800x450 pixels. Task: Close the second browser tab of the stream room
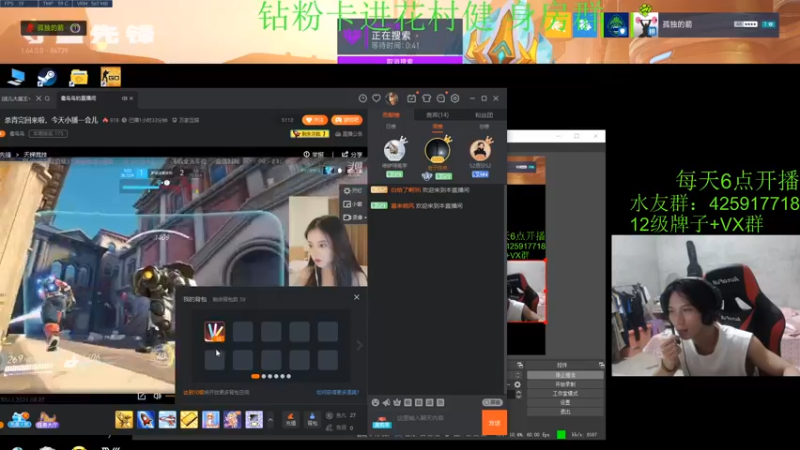coord(131,98)
